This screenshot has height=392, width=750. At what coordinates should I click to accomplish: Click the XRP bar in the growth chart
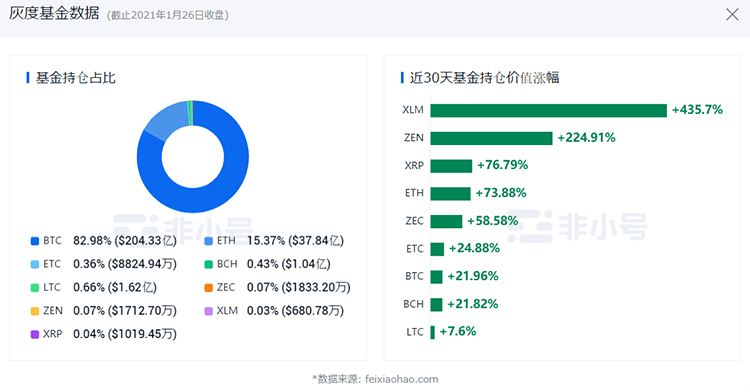(451, 166)
